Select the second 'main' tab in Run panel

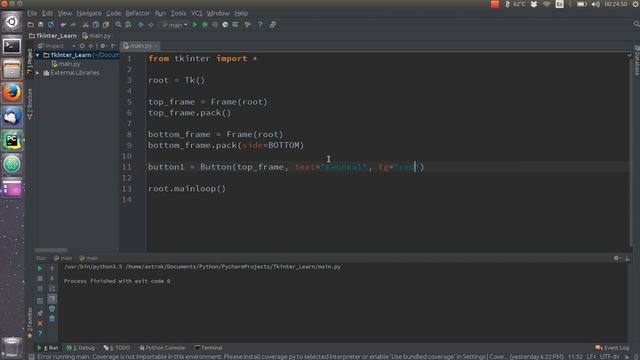(x=89, y=258)
